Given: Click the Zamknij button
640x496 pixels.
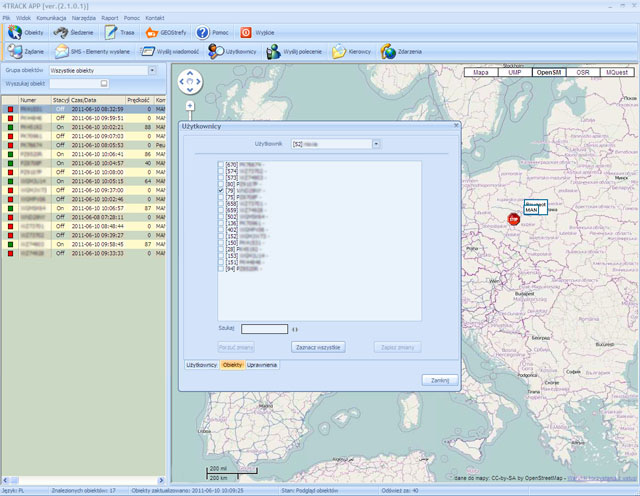Looking at the screenshot, I should tap(440, 380).
